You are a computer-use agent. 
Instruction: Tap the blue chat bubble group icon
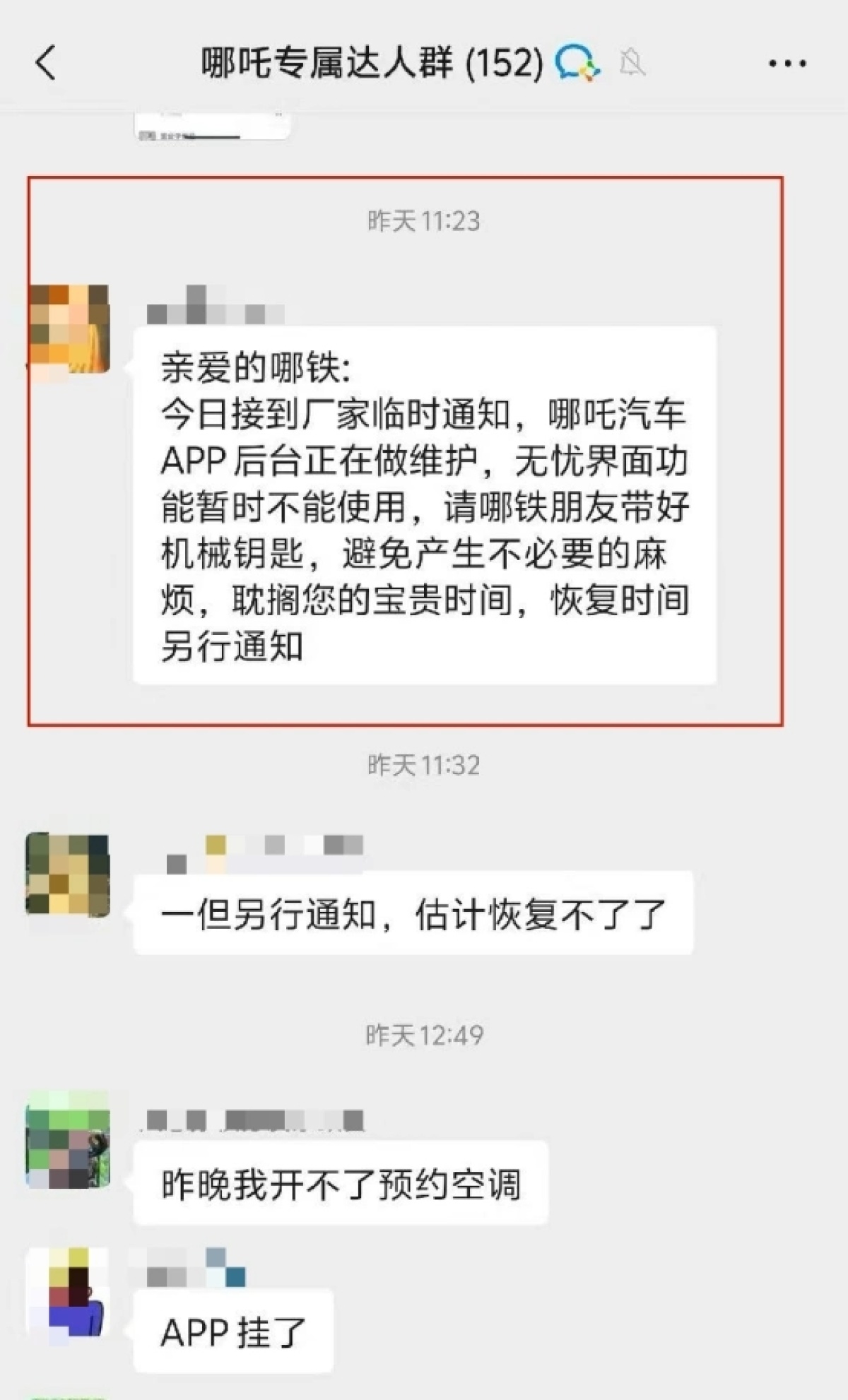[577, 63]
